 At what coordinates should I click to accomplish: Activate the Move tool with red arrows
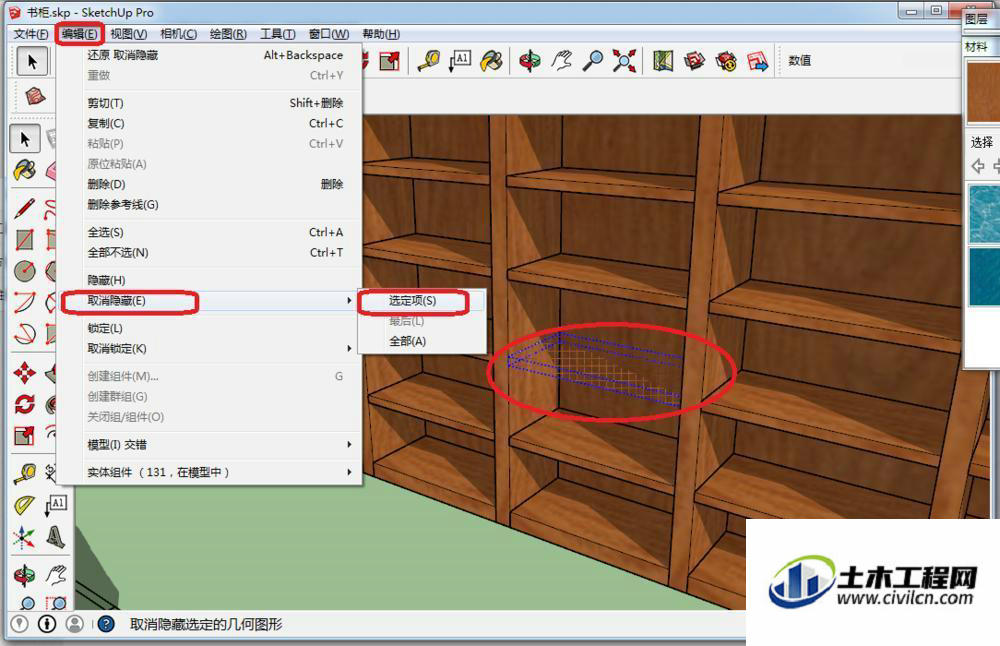(x=25, y=372)
